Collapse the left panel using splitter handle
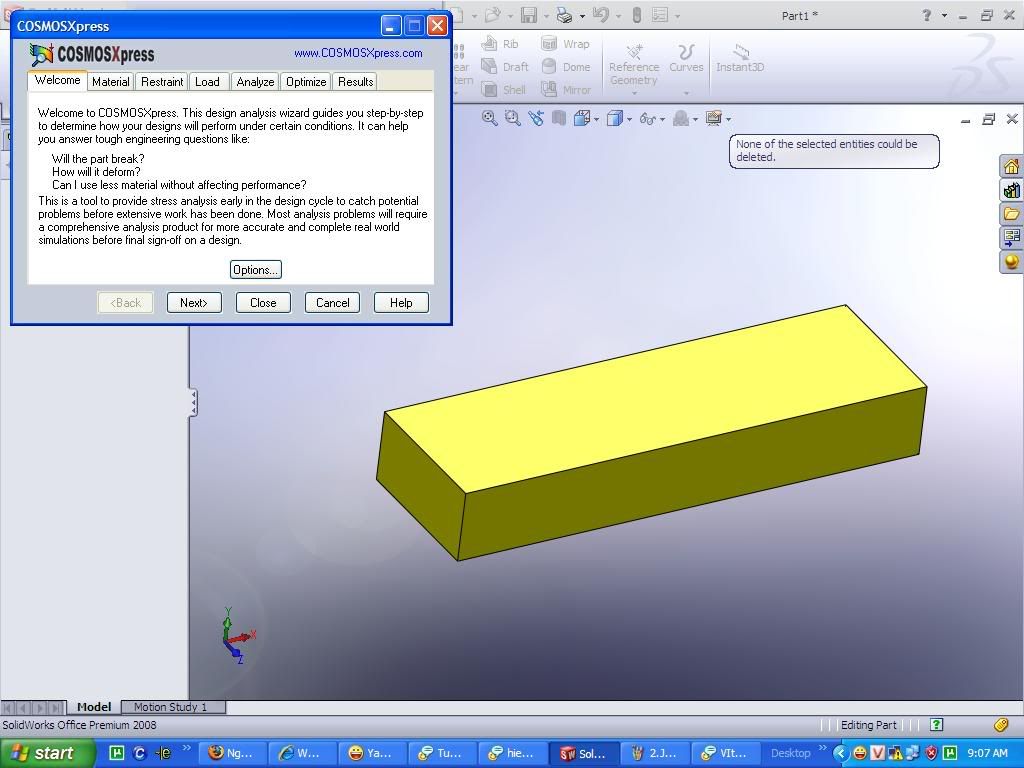This screenshot has width=1024, height=768. 193,402
